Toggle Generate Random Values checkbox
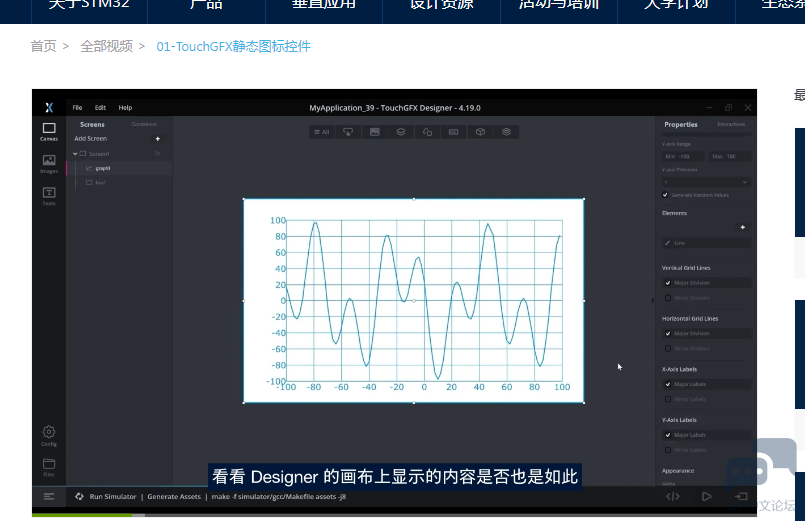 (665, 195)
